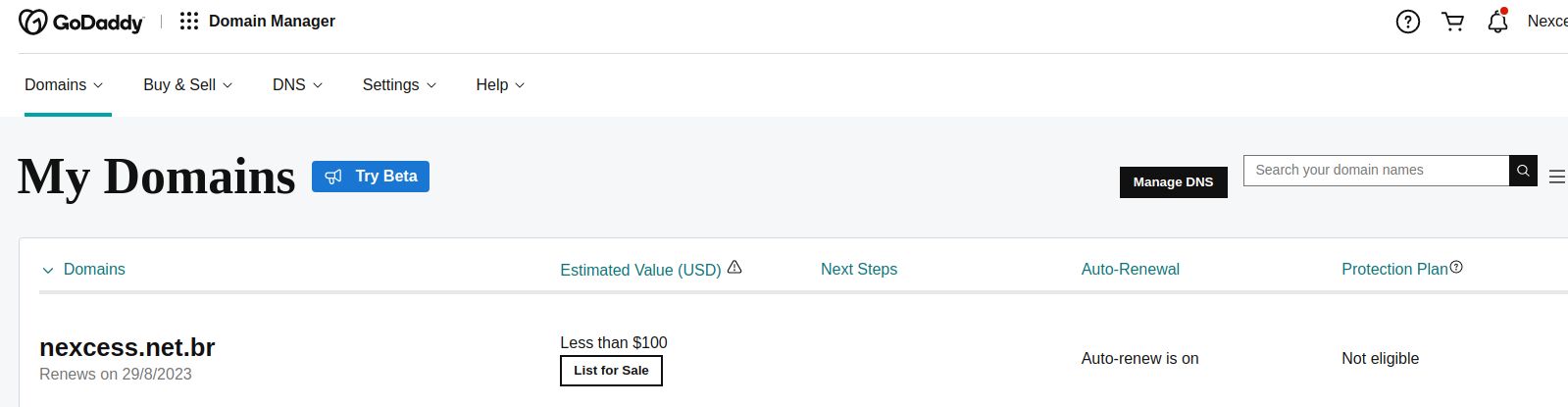Open the Settings menu
This screenshot has width=1568, height=407.
point(398,85)
